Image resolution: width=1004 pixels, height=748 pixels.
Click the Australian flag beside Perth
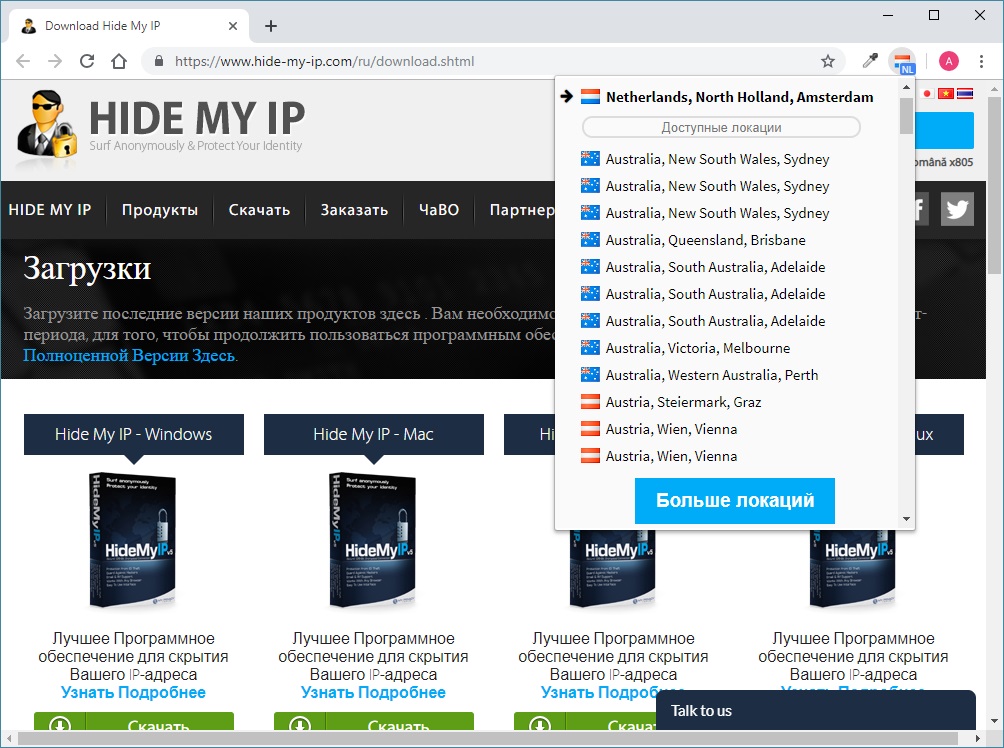(x=590, y=374)
